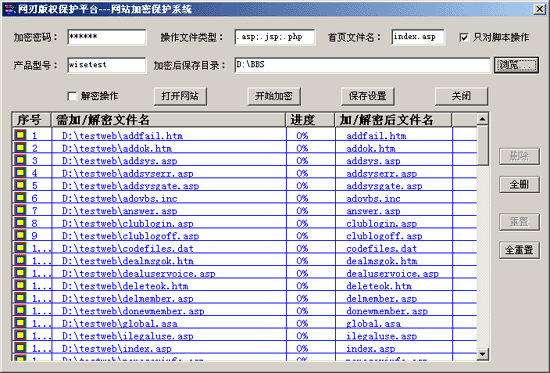550x373 pixels.
Task: Click the 操作文件类型 field with .asp;.jsp;.php
Action: point(275,37)
